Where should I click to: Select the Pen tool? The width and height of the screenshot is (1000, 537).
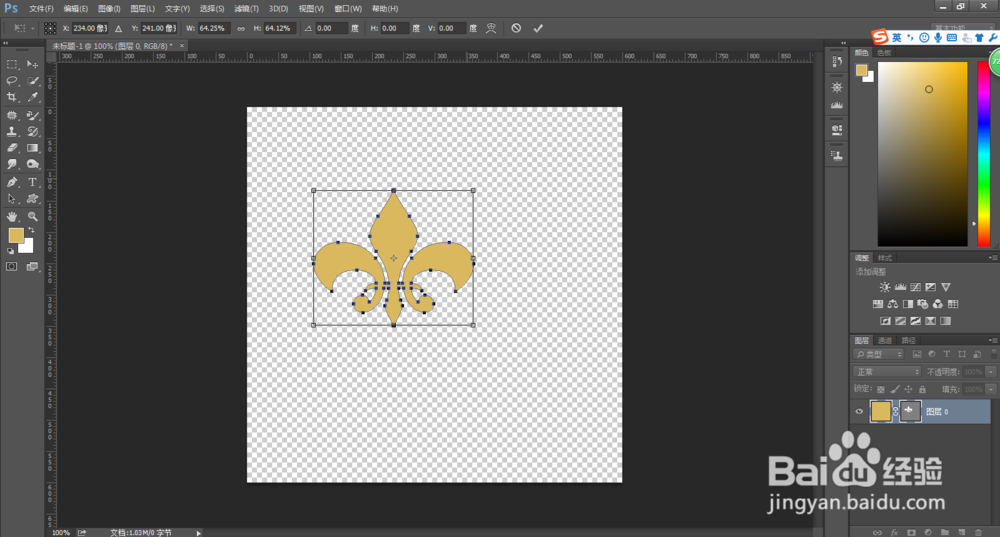click(12, 182)
